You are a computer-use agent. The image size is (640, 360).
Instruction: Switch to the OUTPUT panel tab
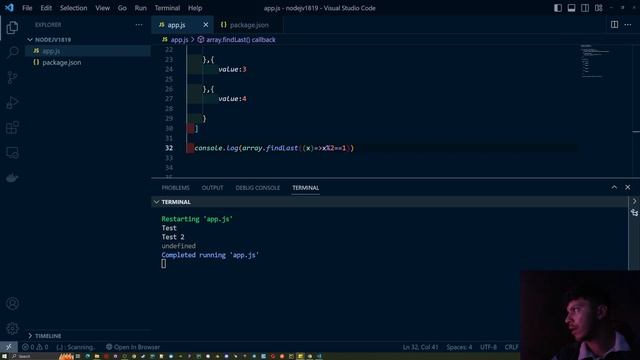212,188
